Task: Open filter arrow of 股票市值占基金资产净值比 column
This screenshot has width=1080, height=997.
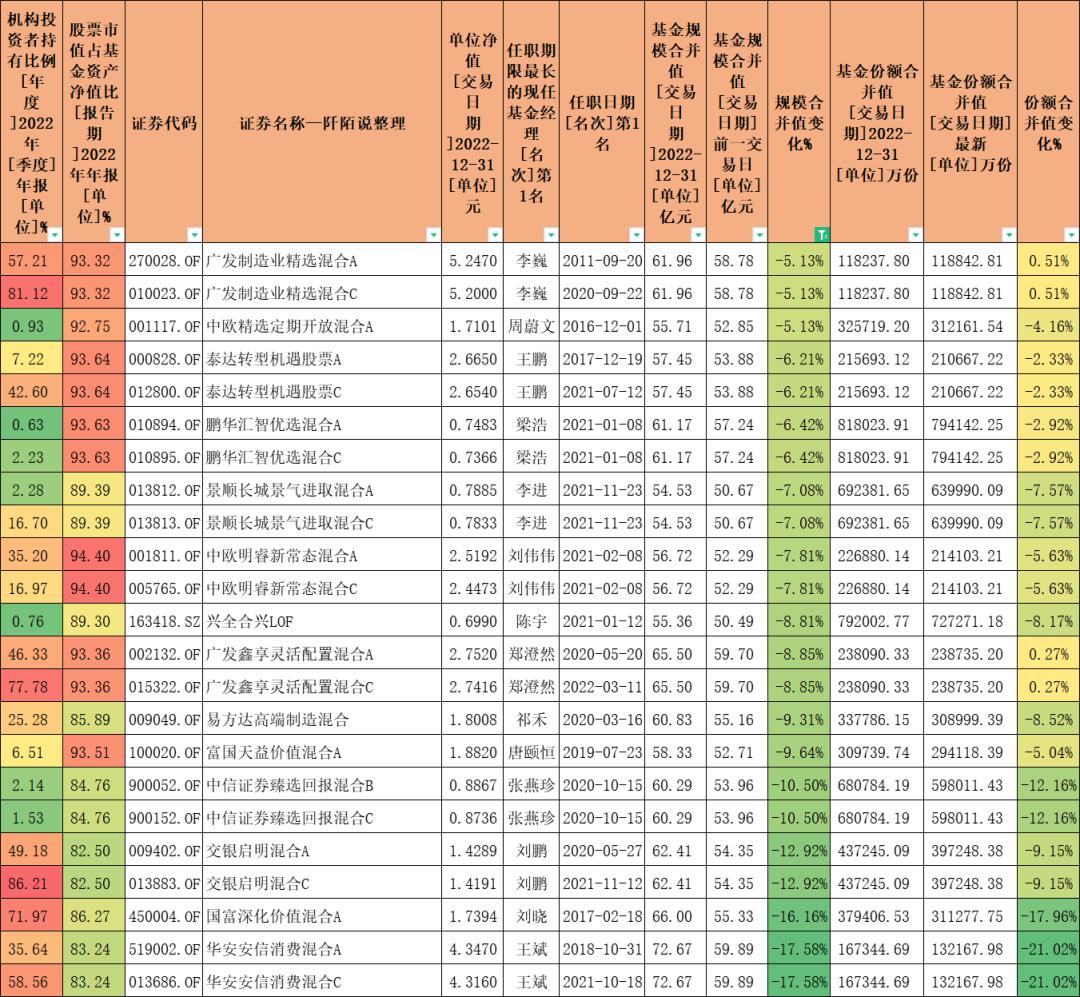Action: [x=117, y=235]
